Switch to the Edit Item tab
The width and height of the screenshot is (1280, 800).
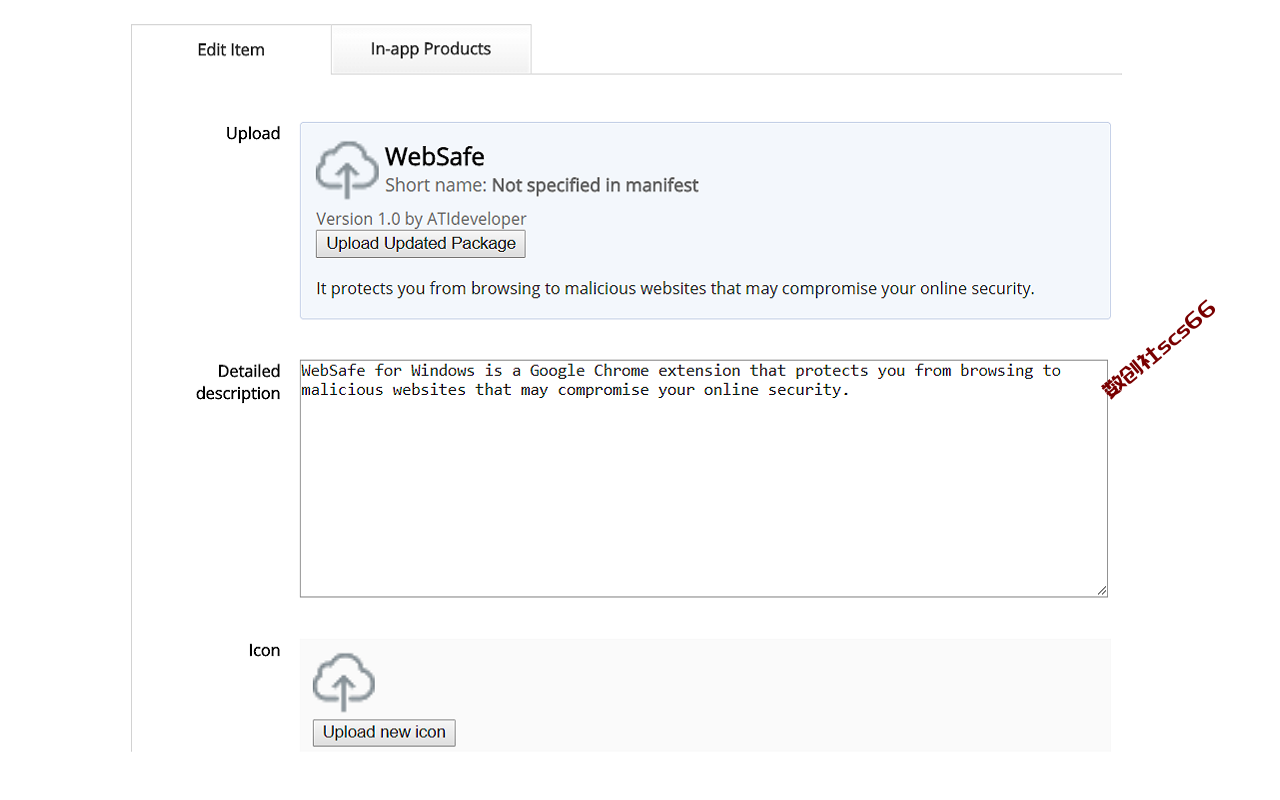[x=231, y=50]
